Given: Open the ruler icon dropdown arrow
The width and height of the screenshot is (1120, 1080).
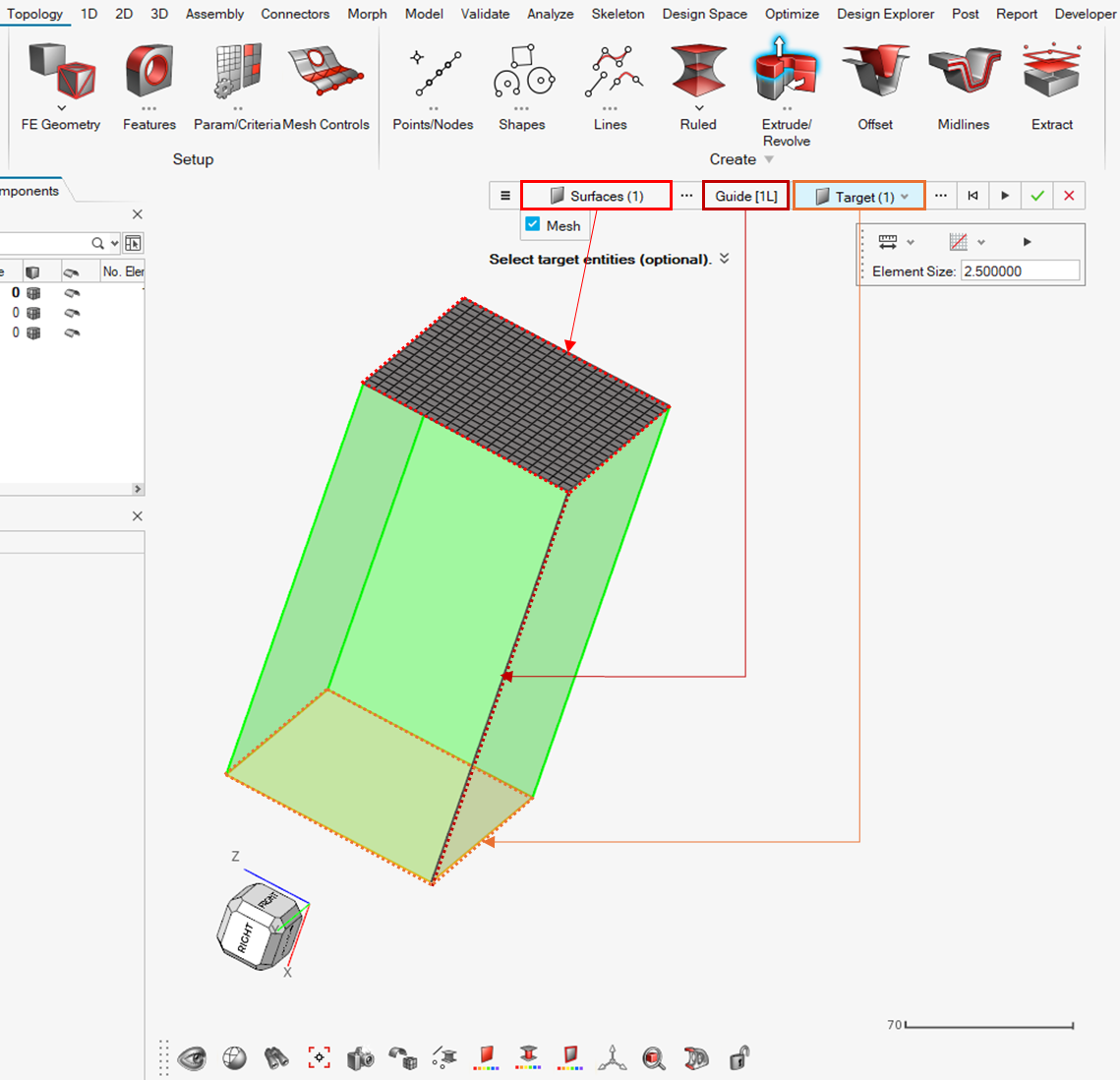Looking at the screenshot, I should coord(911,243).
